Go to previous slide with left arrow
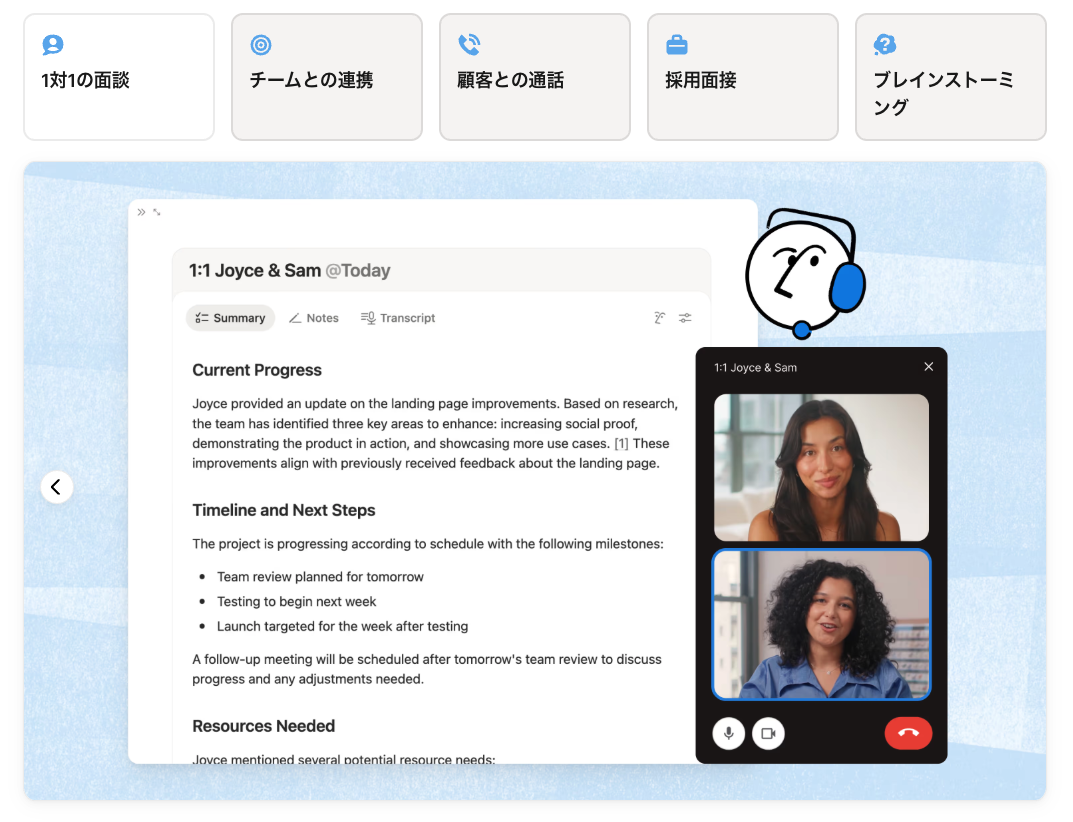The height and width of the screenshot is (822, 1073). coord(56,487)
